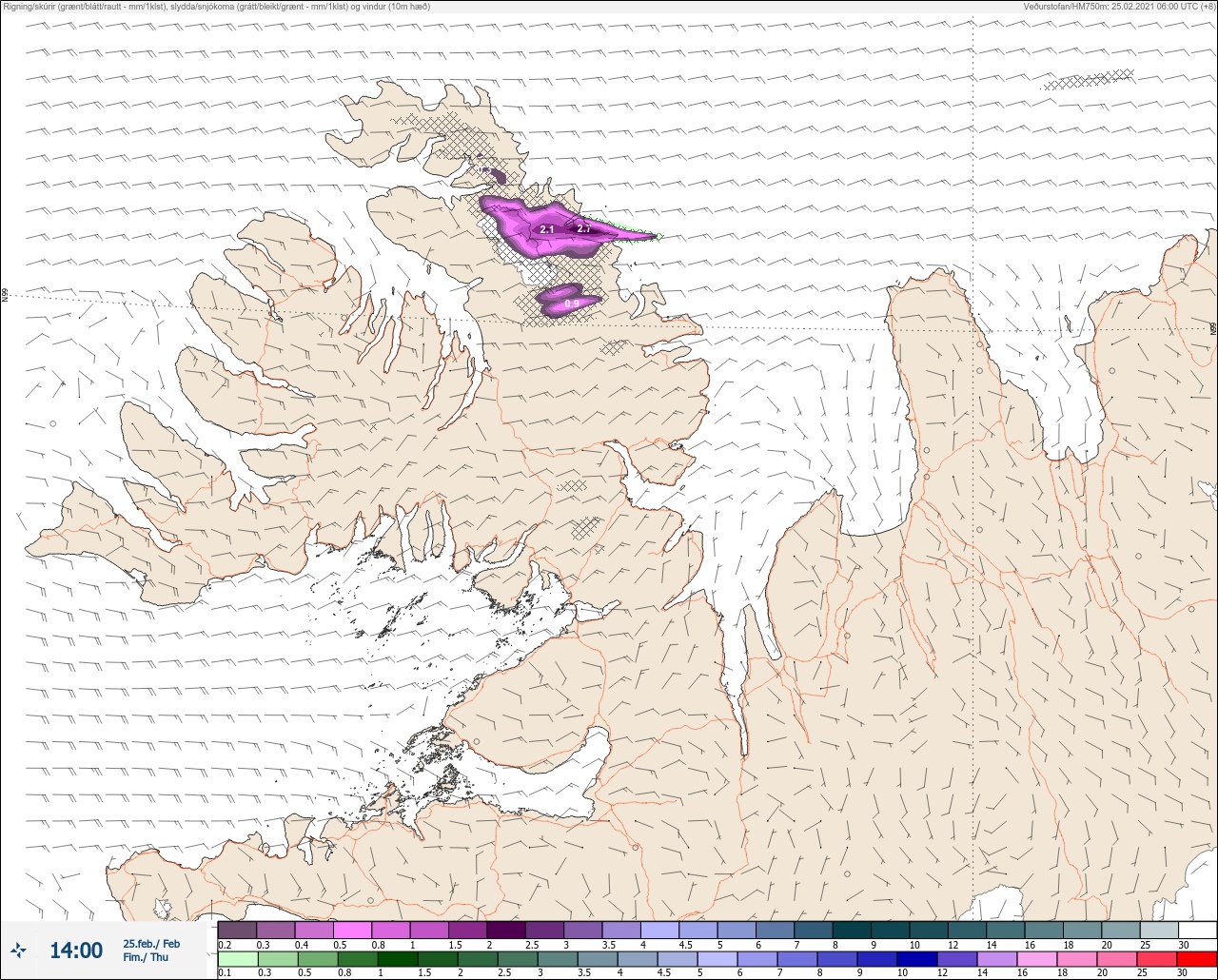Click the white upper legend swatch above 30
1218x980 pixels.
(1197, 930)
